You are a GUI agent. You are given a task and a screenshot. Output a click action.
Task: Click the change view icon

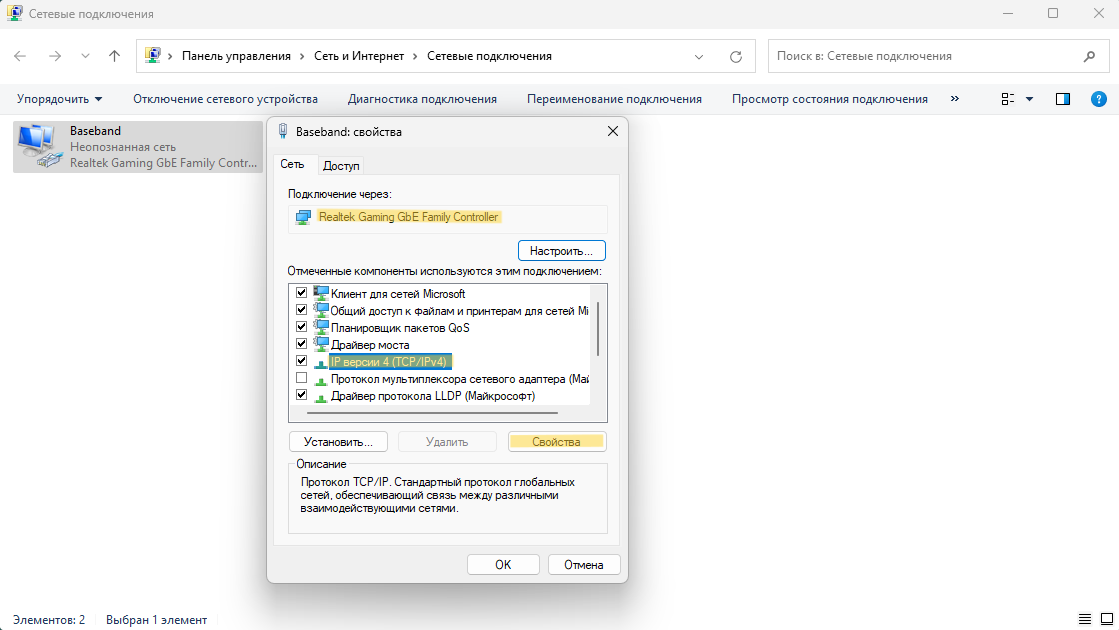point(1008,99)
